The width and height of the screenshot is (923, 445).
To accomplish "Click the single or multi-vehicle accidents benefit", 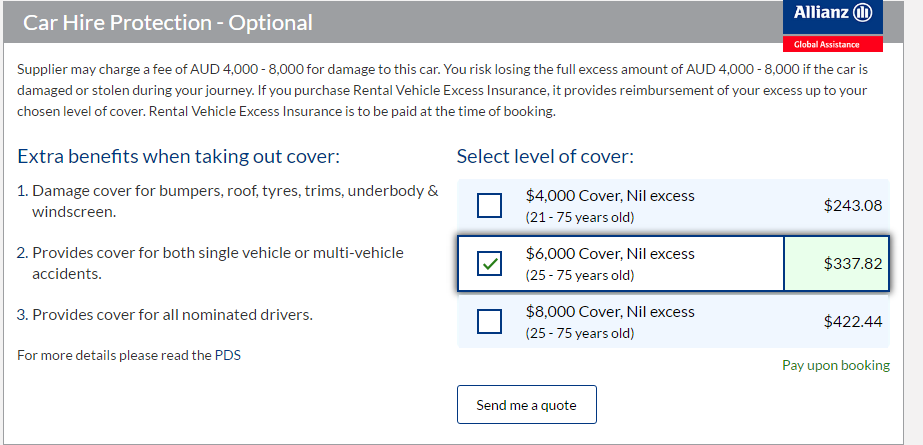I will click(218, 262).
